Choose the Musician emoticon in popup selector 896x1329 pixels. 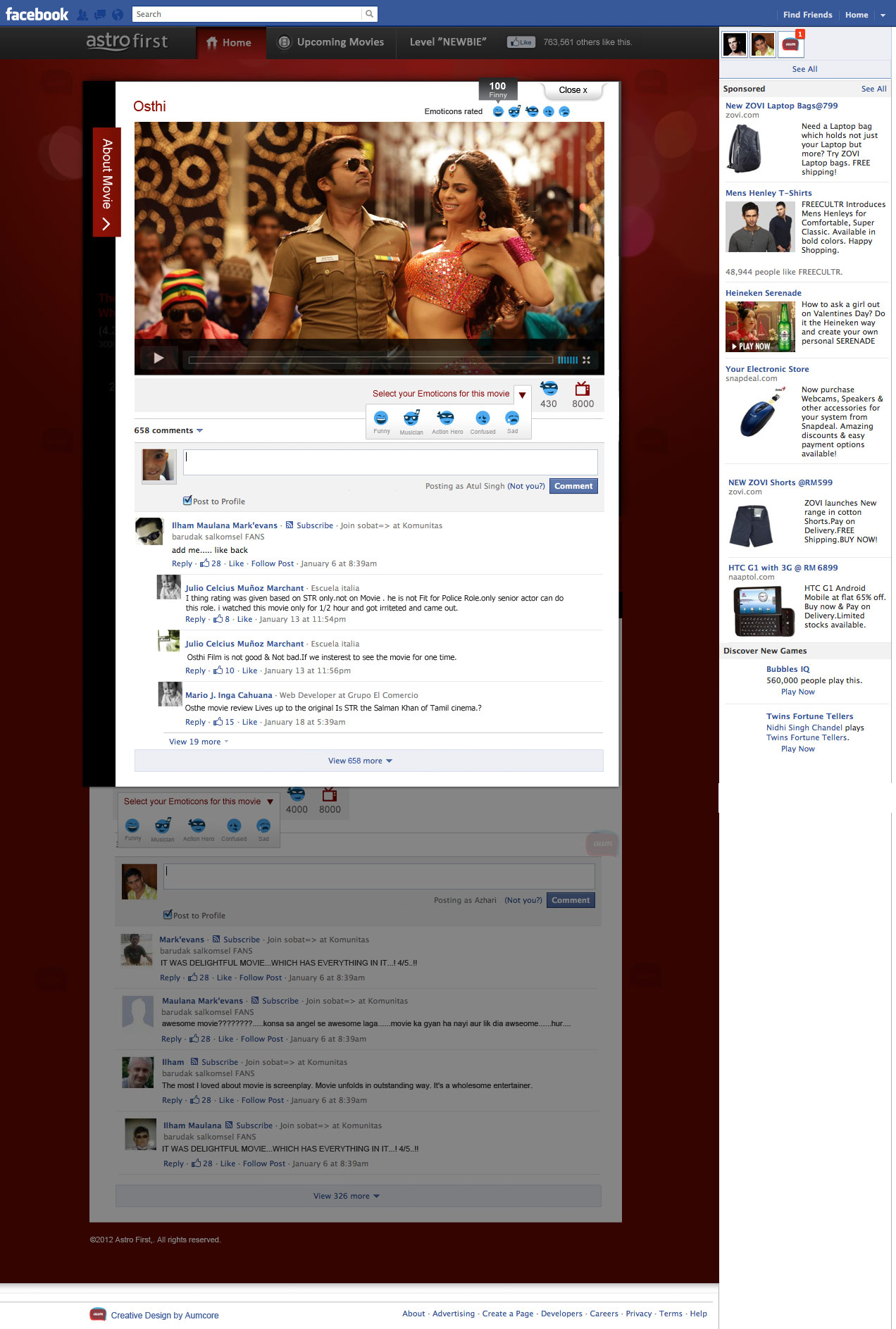tap(411, 418)
